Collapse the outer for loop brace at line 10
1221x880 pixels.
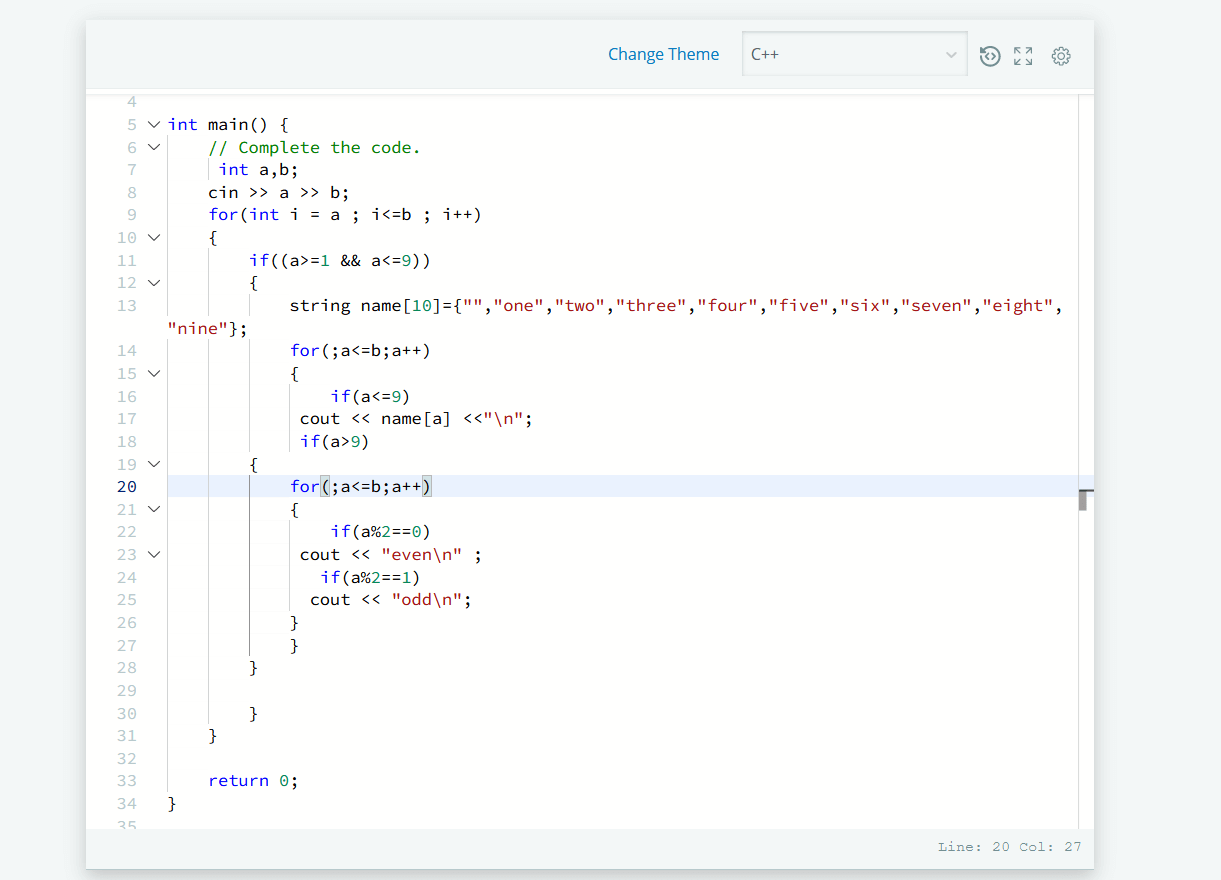click(154, 238)
